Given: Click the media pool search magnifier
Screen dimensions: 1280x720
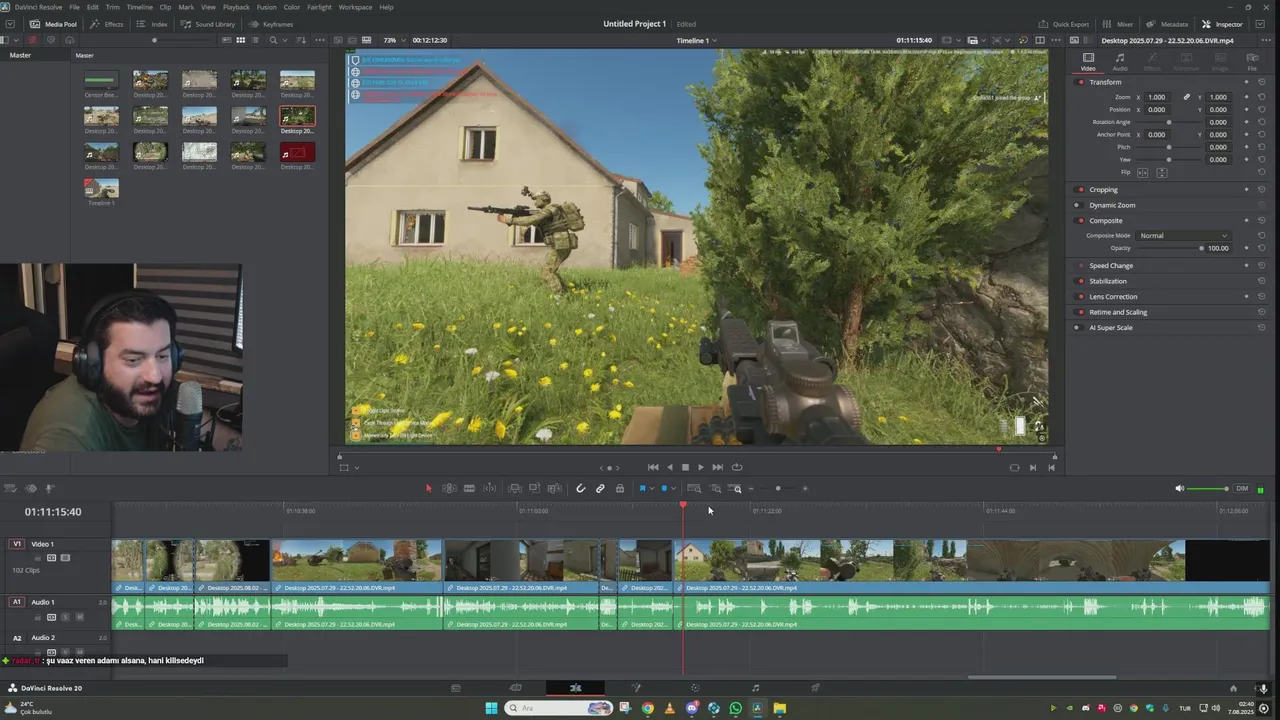Looking at the screenshot, I should 273,40.
